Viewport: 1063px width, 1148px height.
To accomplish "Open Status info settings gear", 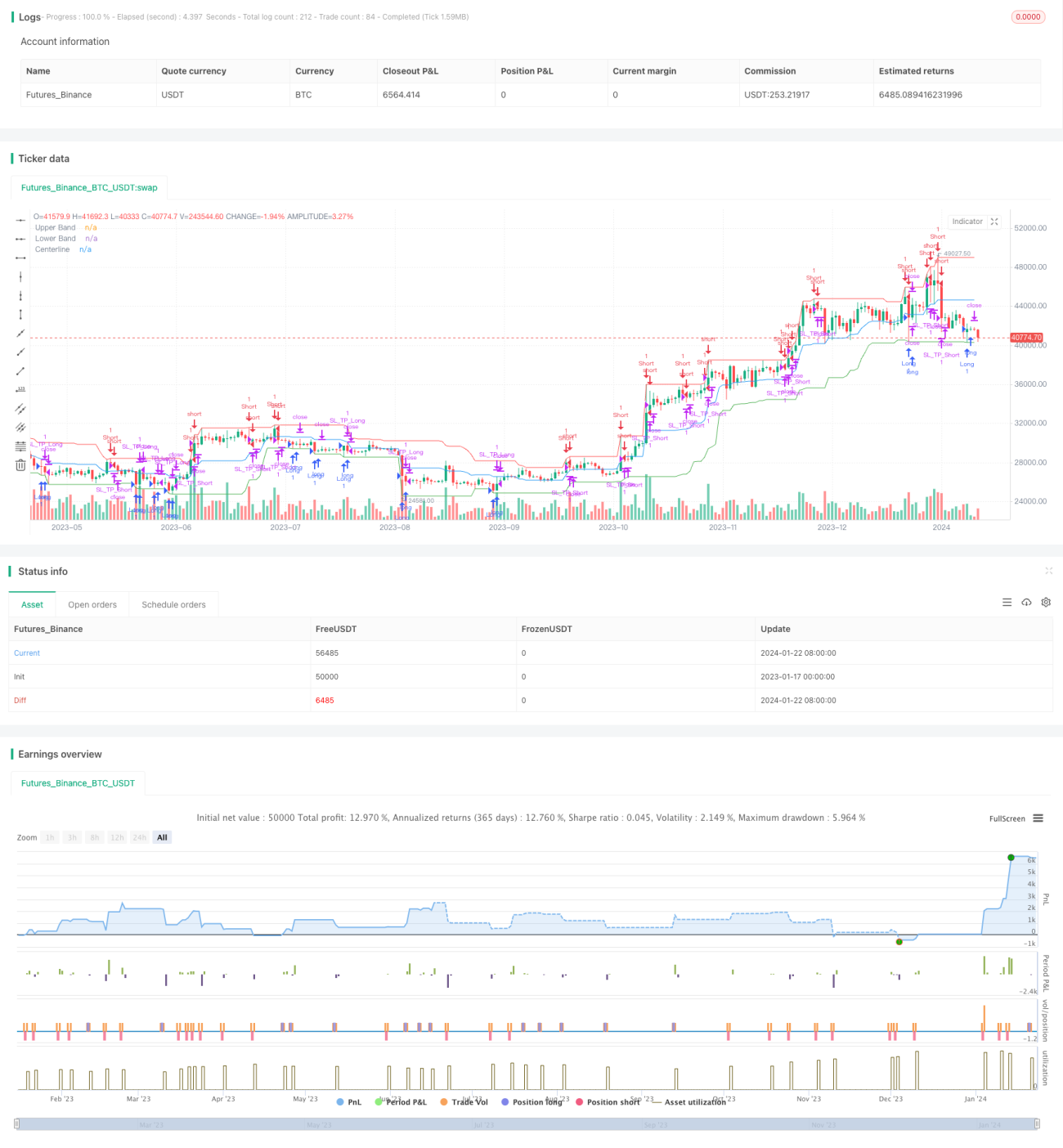I will (1046, 603).
